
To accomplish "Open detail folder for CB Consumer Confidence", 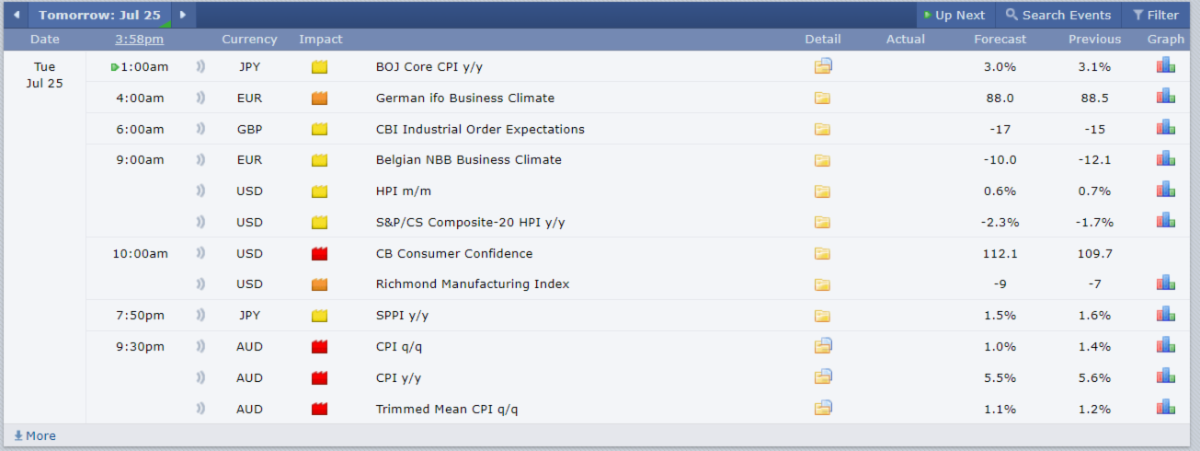I will click(822, 254).
